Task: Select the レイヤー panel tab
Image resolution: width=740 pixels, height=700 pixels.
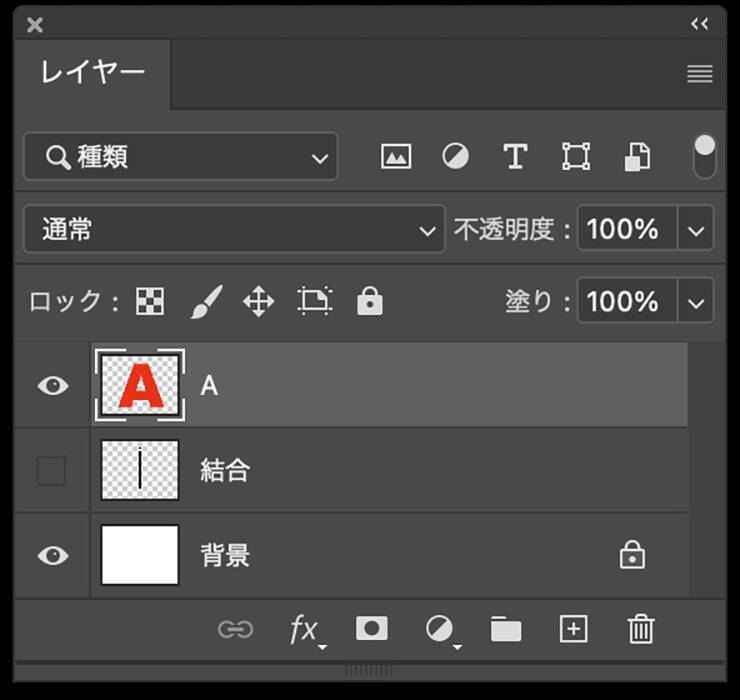Action: (92, 73)
